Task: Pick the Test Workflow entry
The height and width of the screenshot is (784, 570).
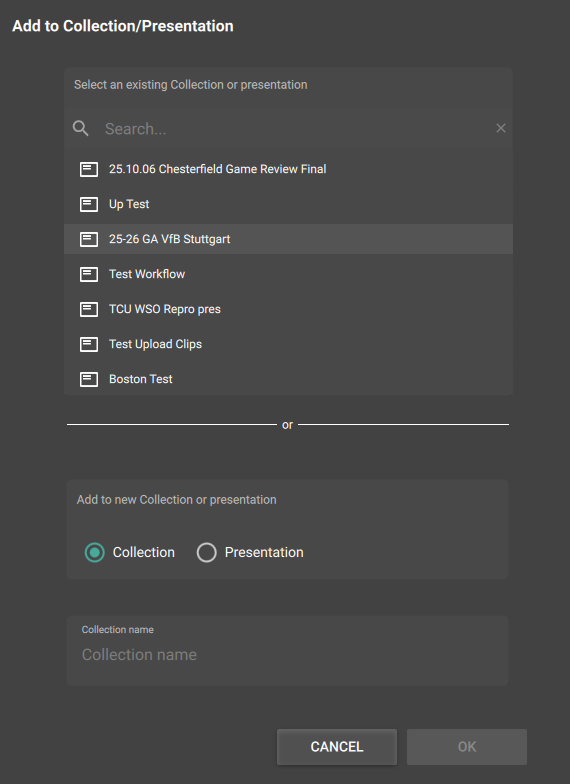Action: pos(288,274)
